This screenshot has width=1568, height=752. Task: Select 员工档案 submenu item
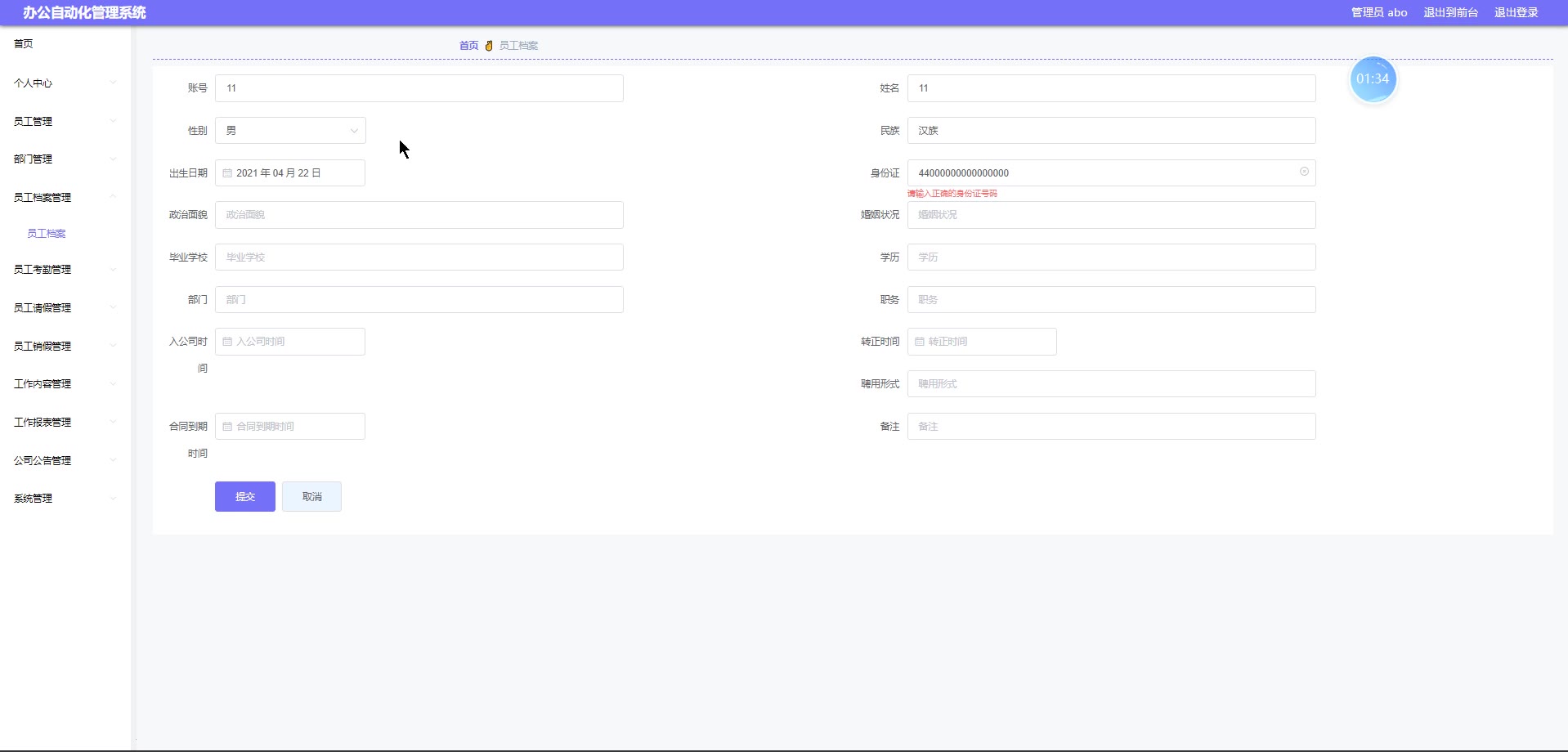tap(47, 234)
